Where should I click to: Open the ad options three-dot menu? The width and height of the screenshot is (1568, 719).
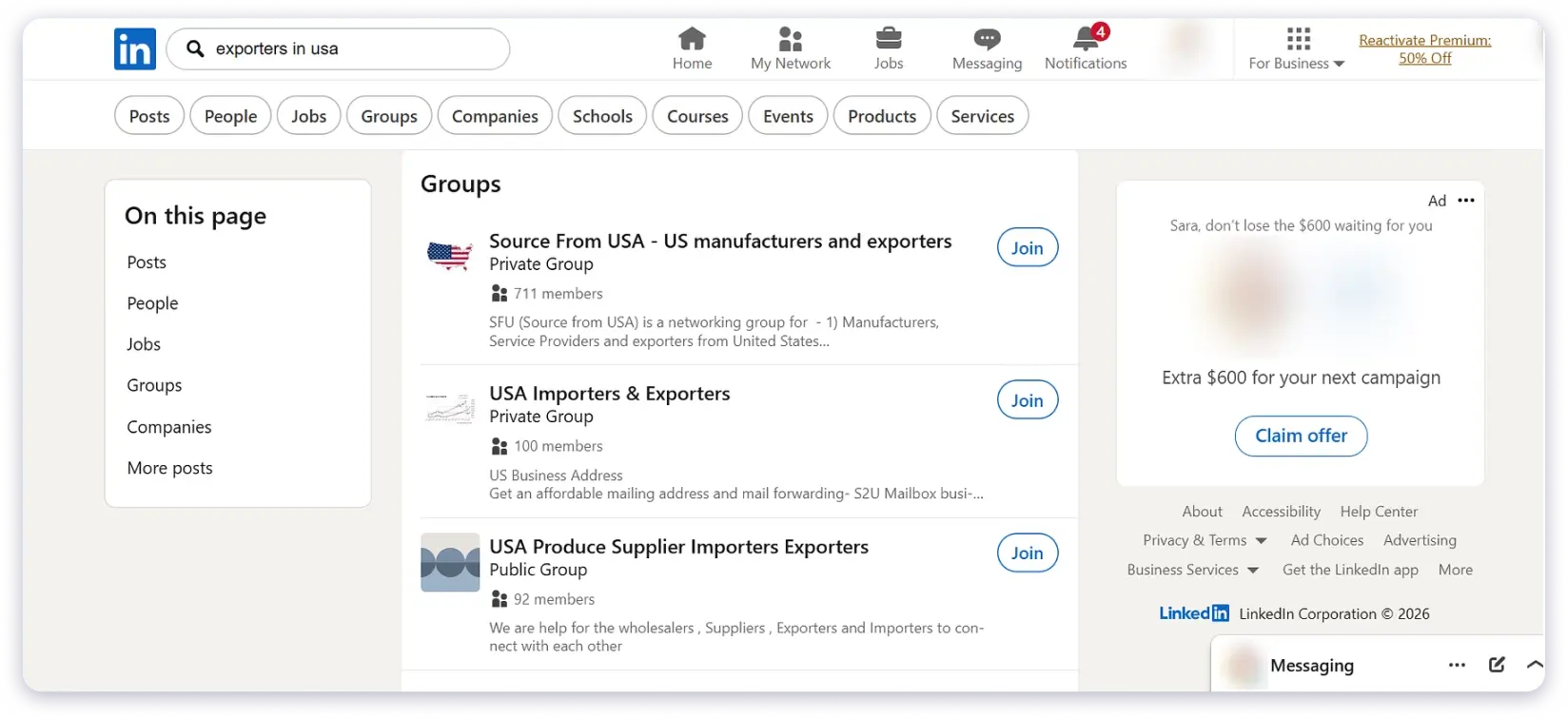click(x=1466, y=200)
